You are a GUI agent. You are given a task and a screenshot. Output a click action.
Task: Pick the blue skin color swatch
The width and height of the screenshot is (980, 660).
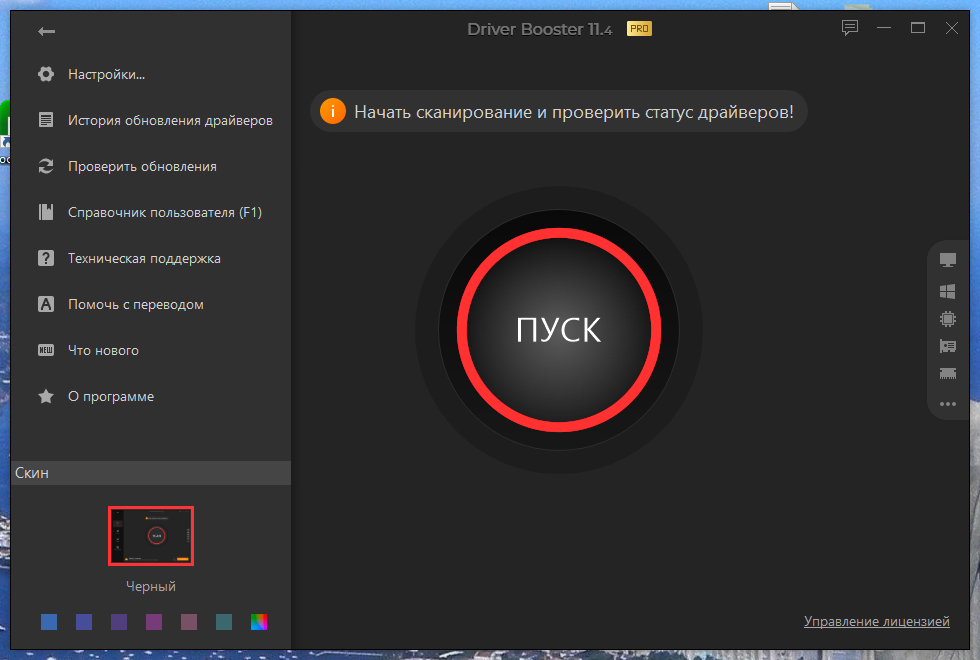[49, 622]
